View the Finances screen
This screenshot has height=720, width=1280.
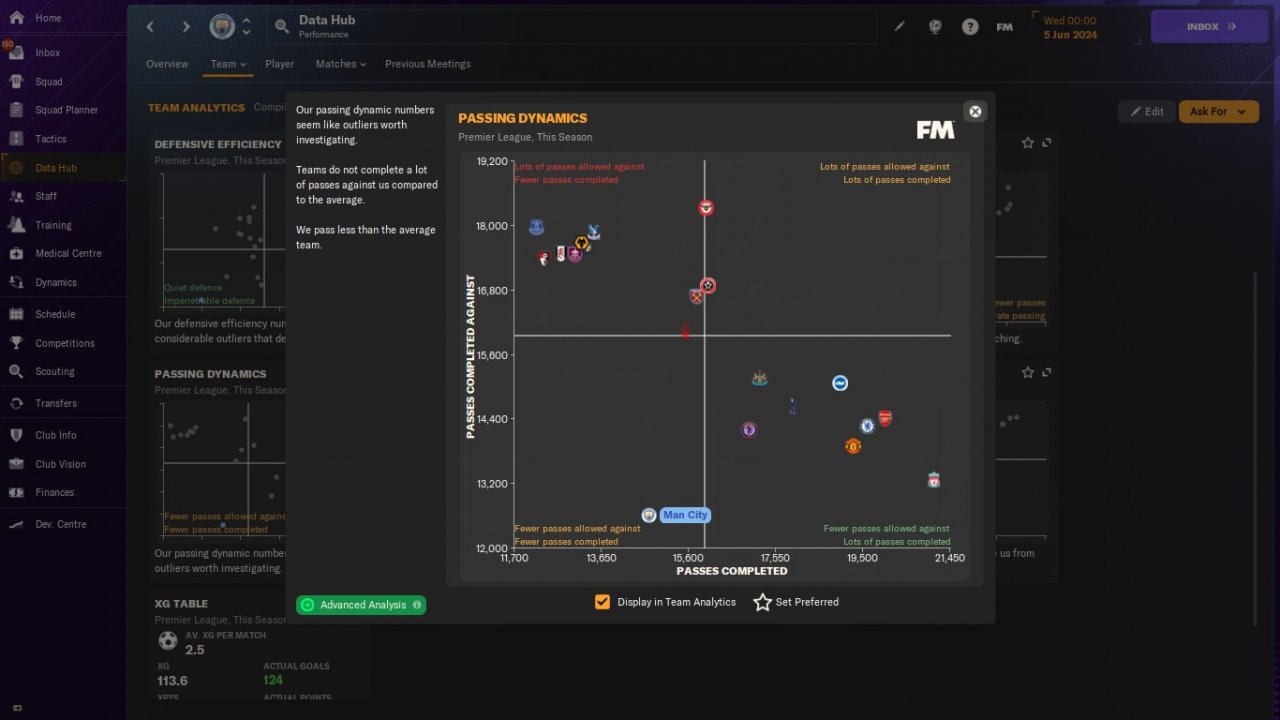(55, 492)
